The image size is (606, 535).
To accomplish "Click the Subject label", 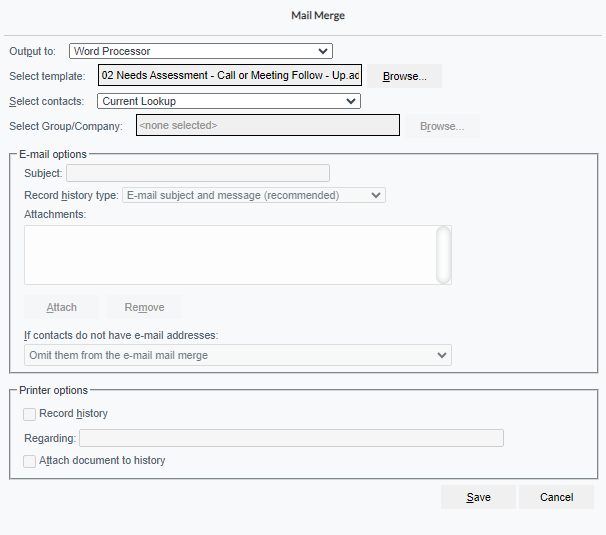I will [43, 173].
